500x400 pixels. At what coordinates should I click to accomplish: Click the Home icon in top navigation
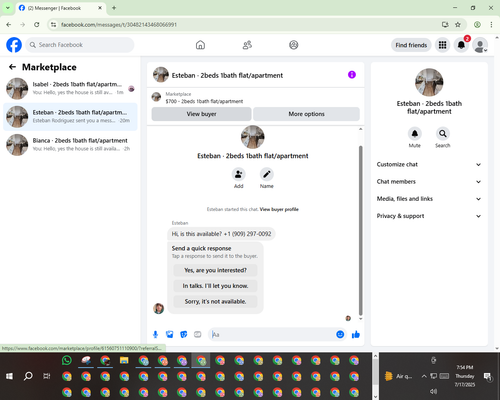tap(200, 45)
